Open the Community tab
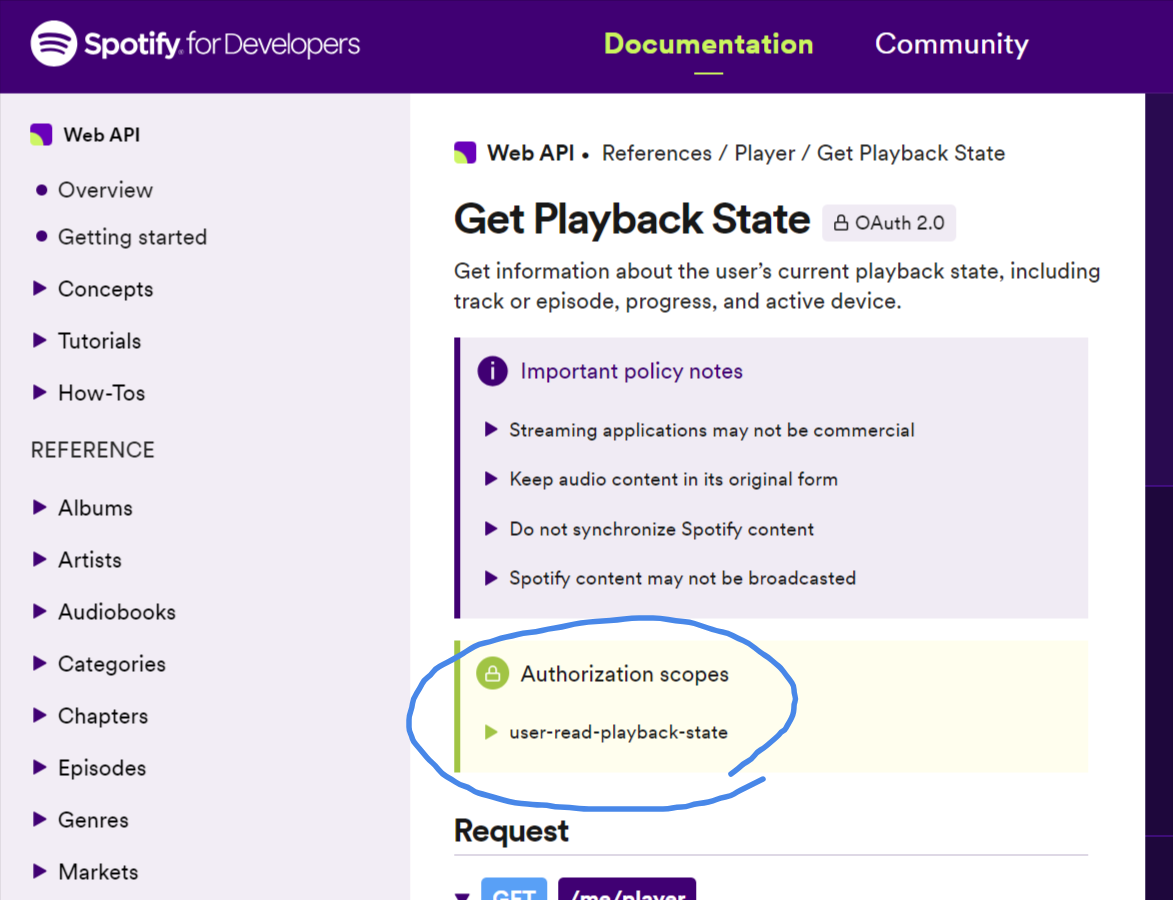Viewport: 1173px width, 900px height. click(951, 44)
